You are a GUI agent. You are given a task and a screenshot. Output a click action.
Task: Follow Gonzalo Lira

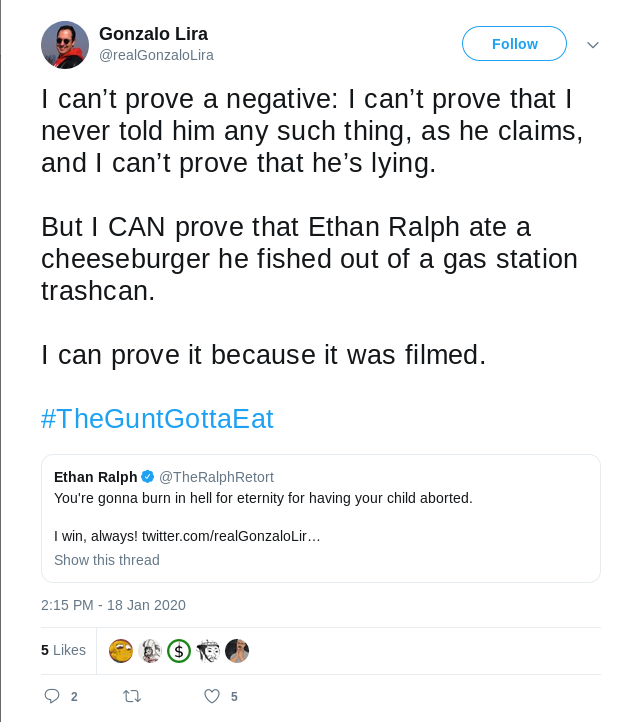514,44
